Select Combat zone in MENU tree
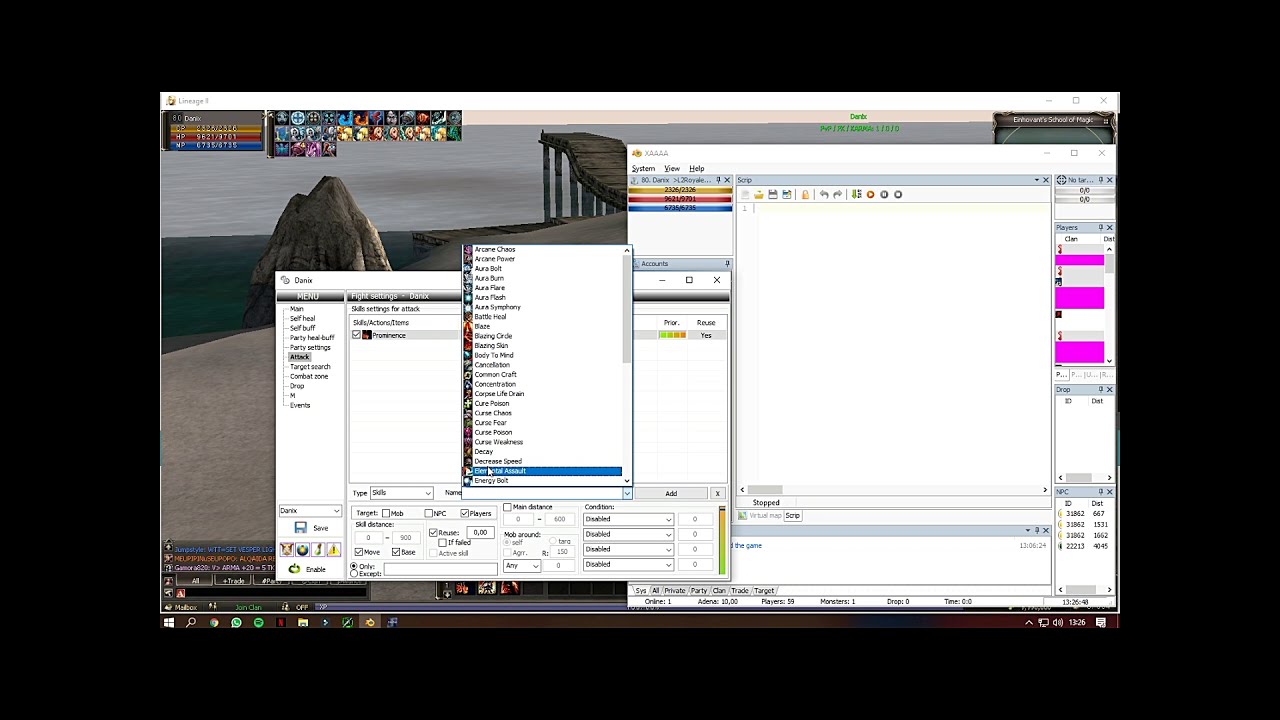Viewport: 1280px width, 720px height. click(x=308, y=377)
